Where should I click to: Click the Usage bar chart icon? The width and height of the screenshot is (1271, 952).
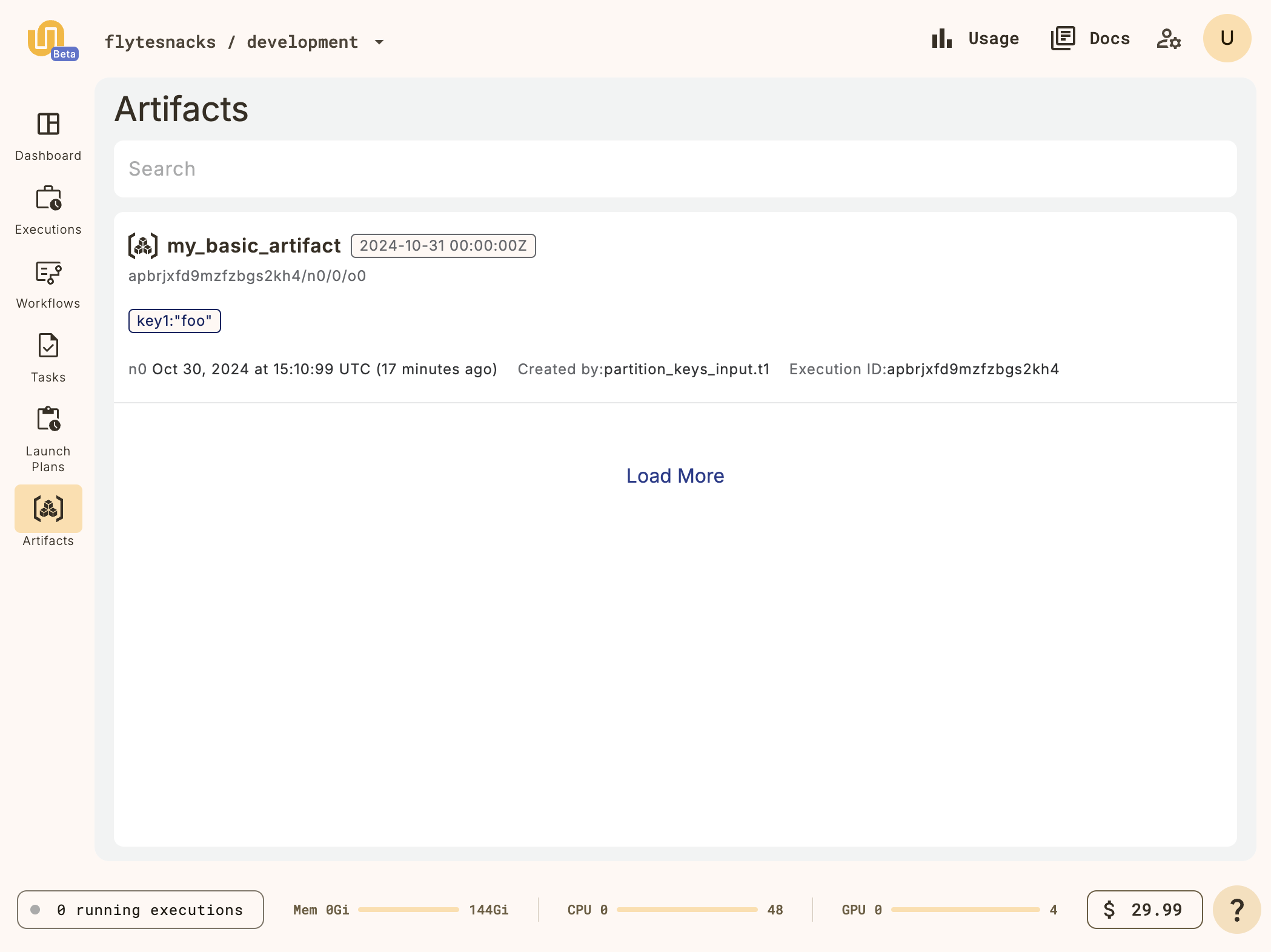pyautogui.click(x=941, y=39)
